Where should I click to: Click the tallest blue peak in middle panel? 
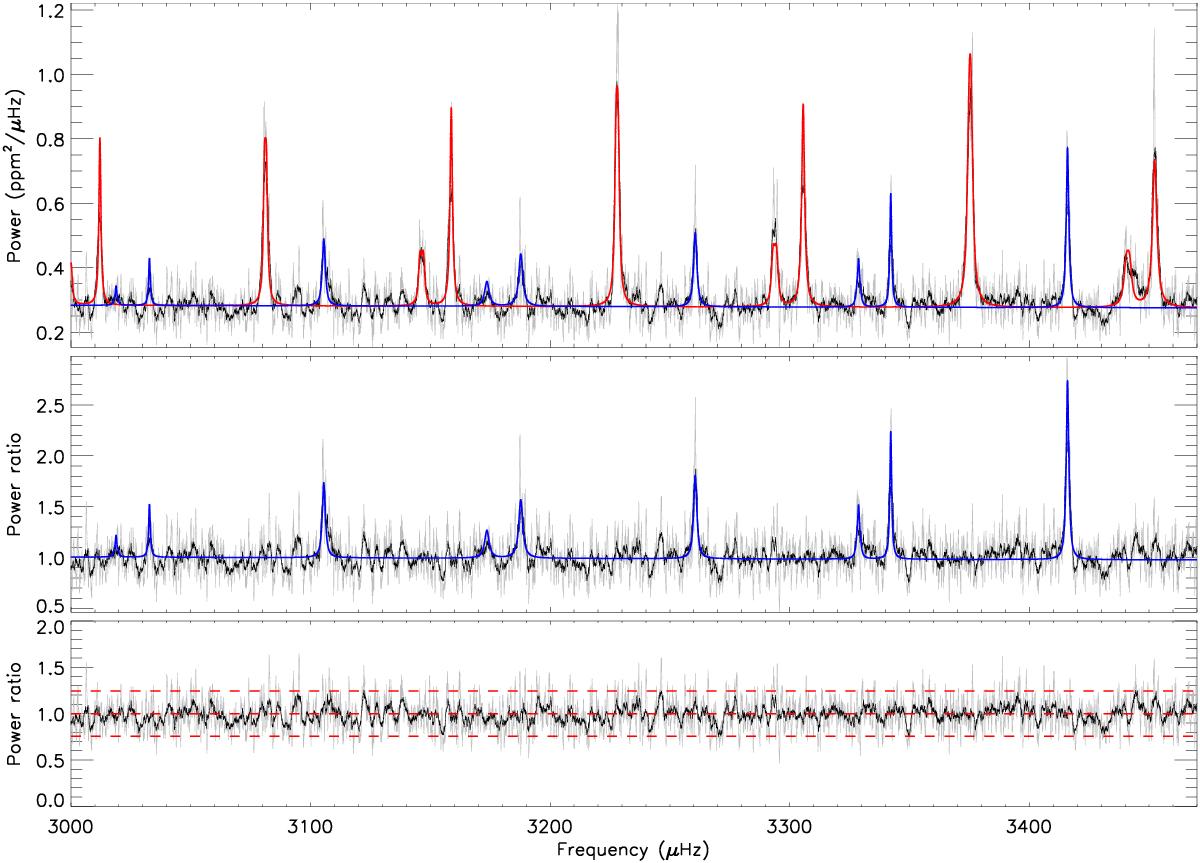tap(1067, 382)
